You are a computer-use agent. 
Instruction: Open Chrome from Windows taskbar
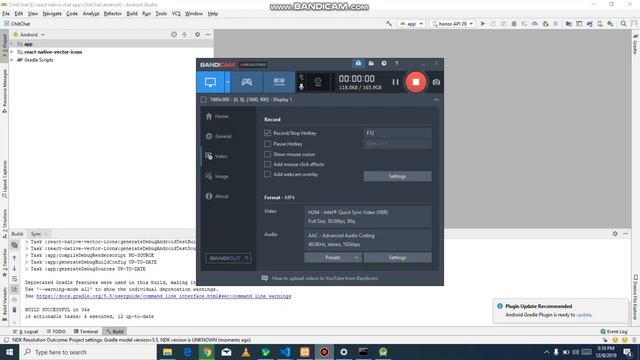(x=207, y=352)
